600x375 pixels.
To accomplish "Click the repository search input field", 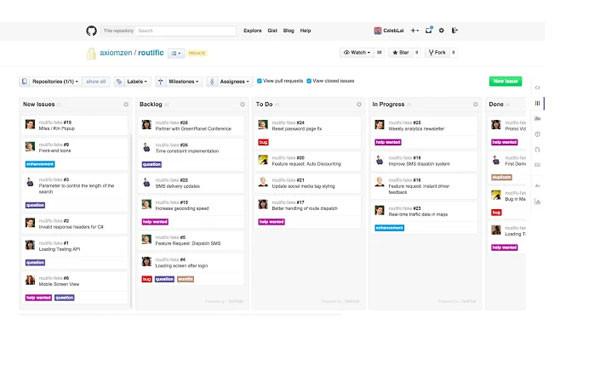I will 186,31.
